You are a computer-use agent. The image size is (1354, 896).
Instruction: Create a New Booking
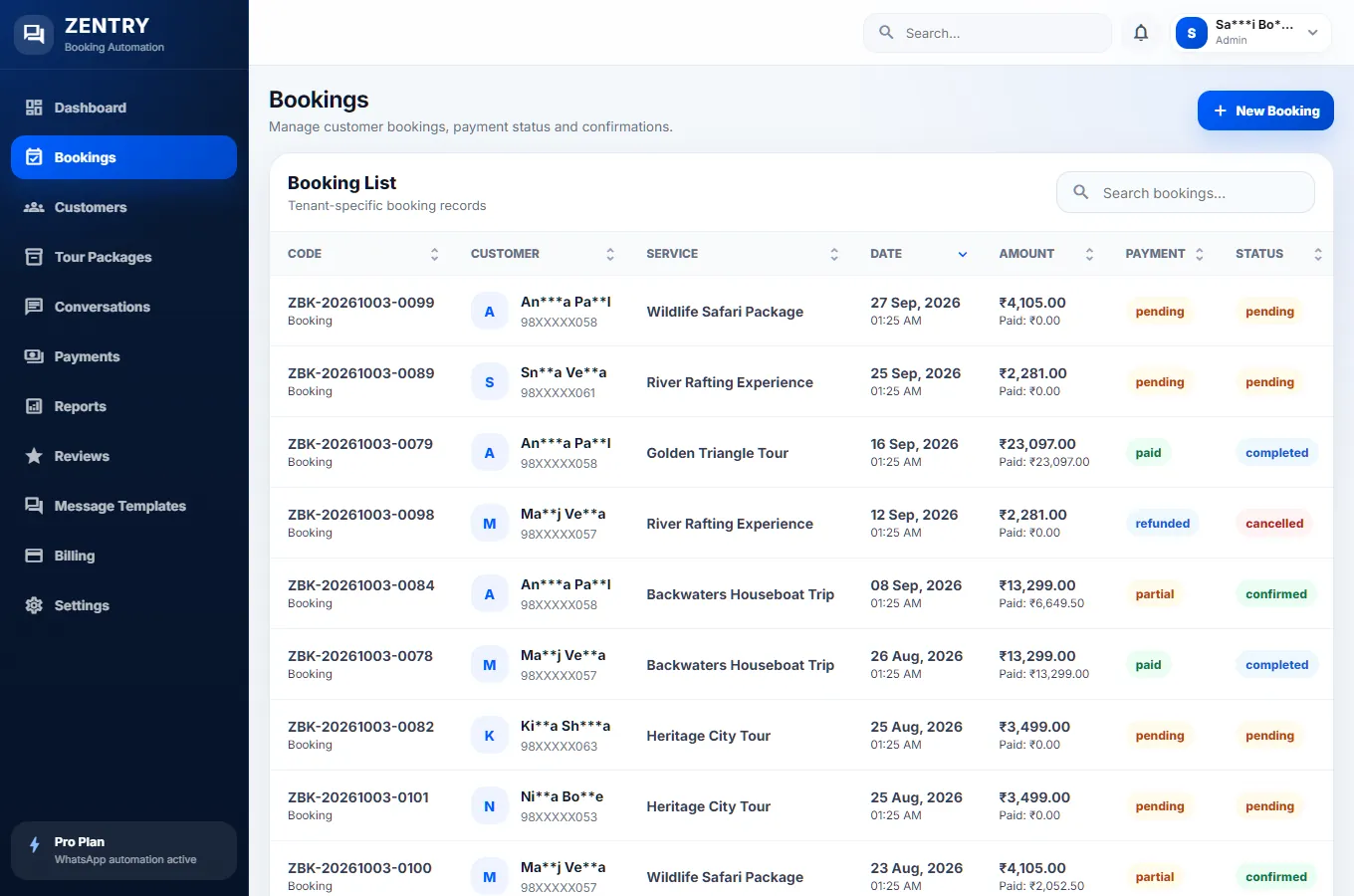point(1265,111)
